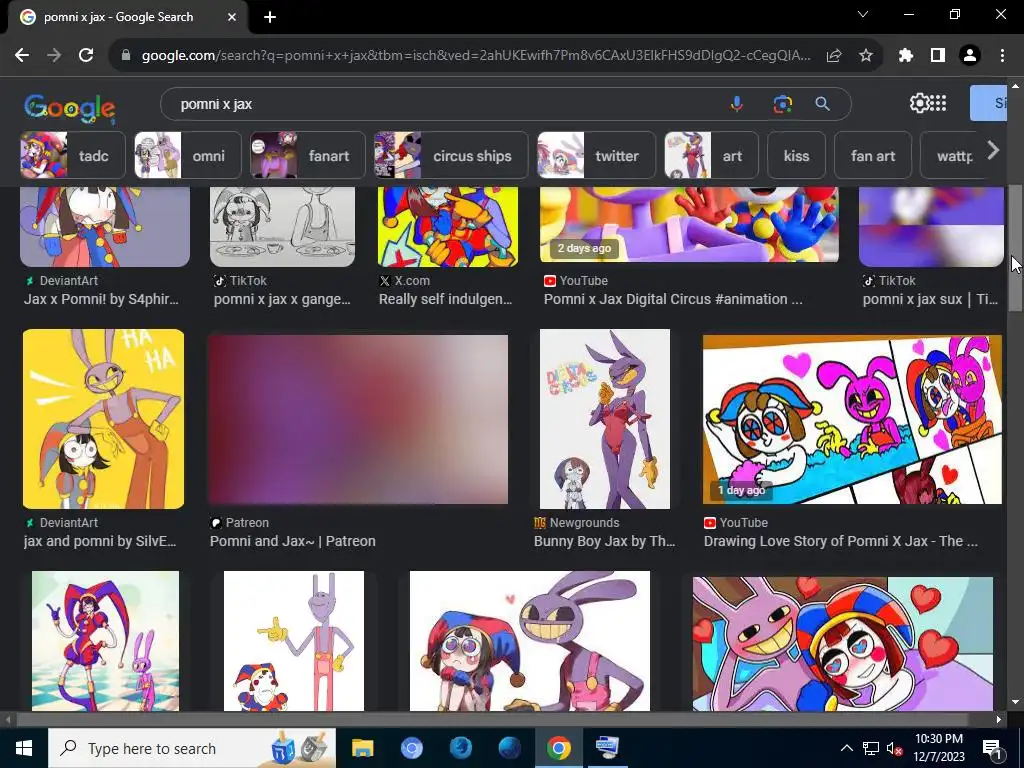Click the taskbar search box
Viewport: 1024px width, 768px height.
pyautogui.click(x=192, y=748)
